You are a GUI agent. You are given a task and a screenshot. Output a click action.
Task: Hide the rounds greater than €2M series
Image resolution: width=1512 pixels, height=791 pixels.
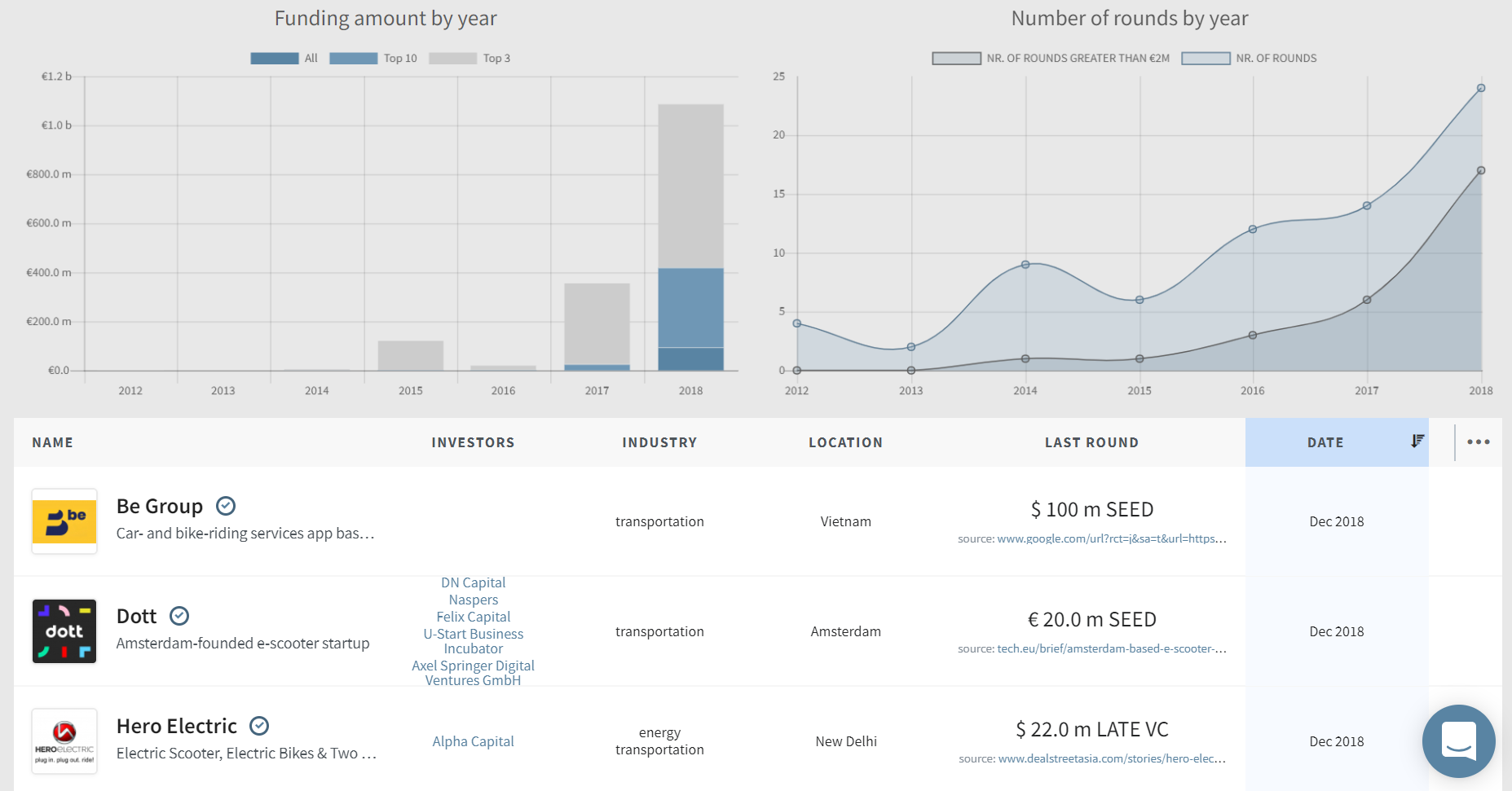1051,59
